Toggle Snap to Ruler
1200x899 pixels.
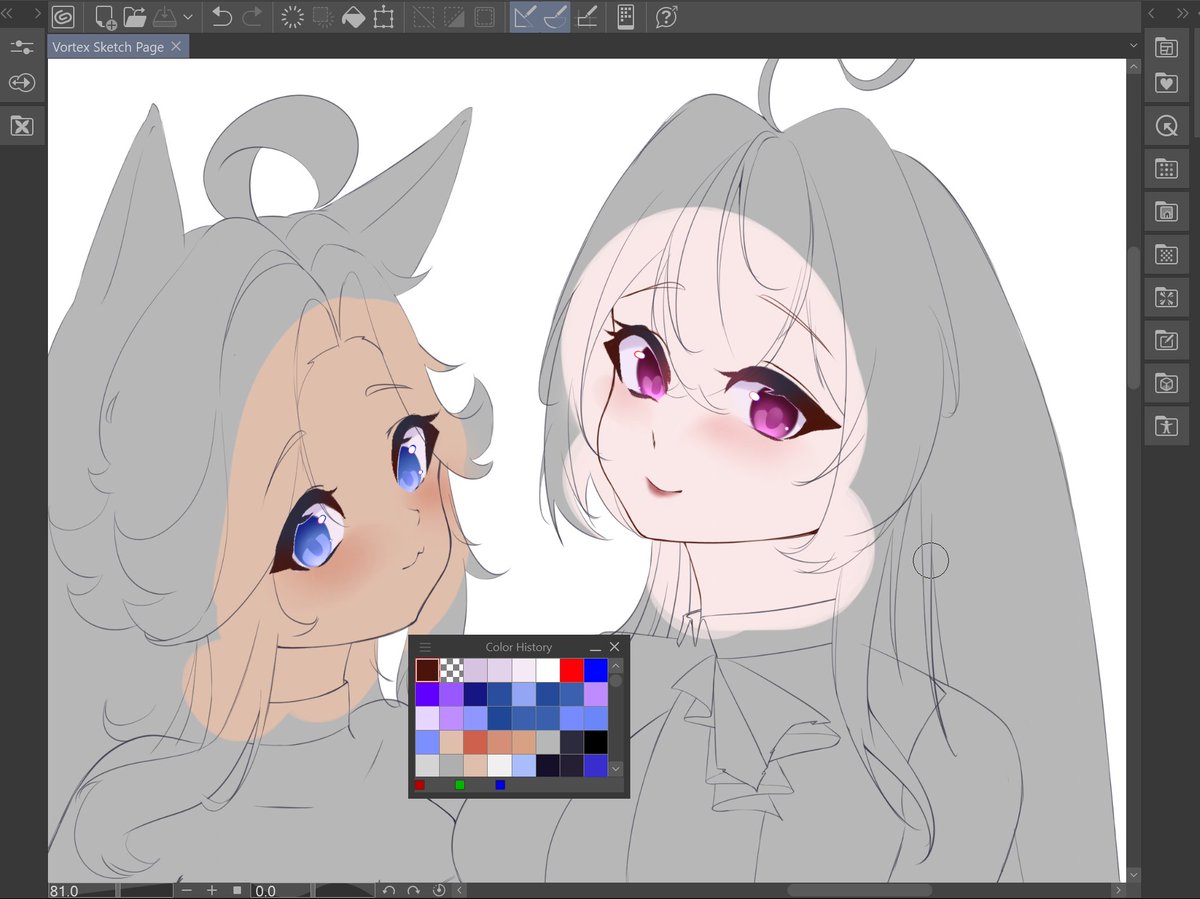pyautogui.click(x=525, y=16)
